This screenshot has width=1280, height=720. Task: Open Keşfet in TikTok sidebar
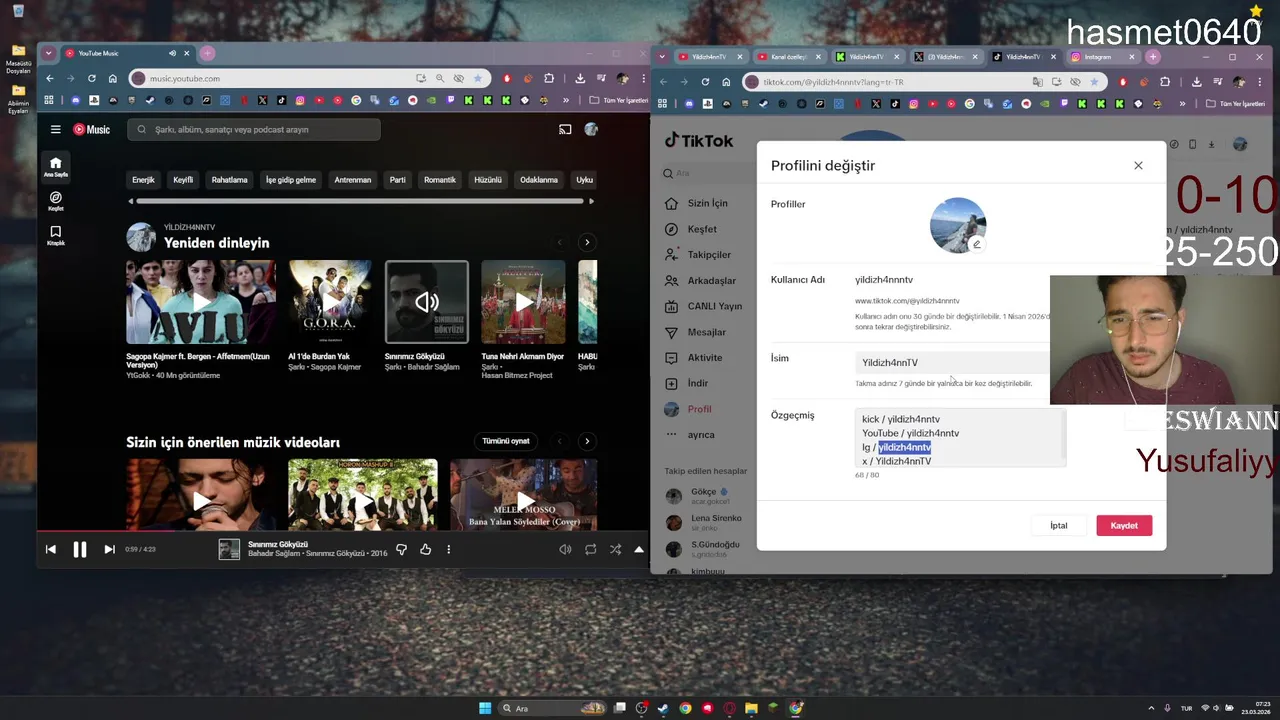click(x=691, y=229)
